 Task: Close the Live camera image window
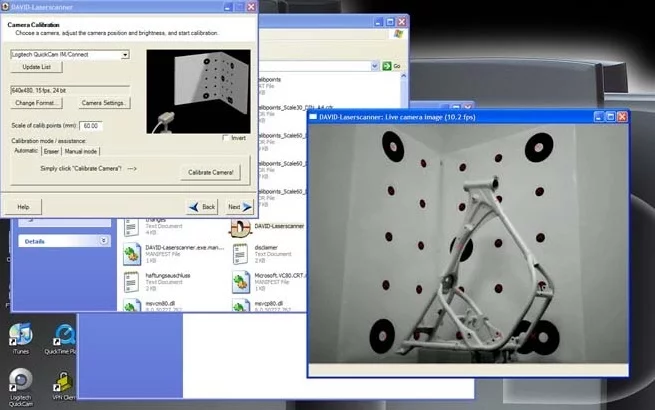(x=622, y=117)
